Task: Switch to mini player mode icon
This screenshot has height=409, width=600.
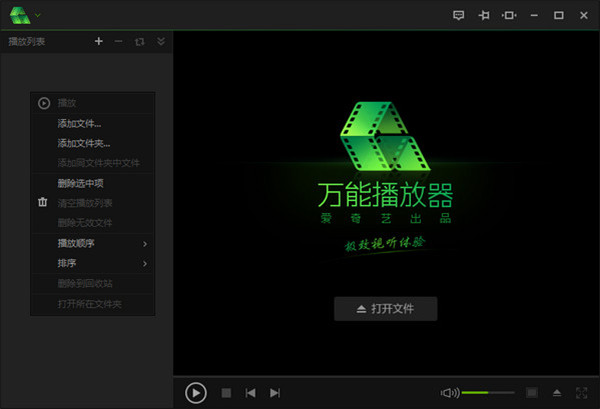Action: (509, 15)
